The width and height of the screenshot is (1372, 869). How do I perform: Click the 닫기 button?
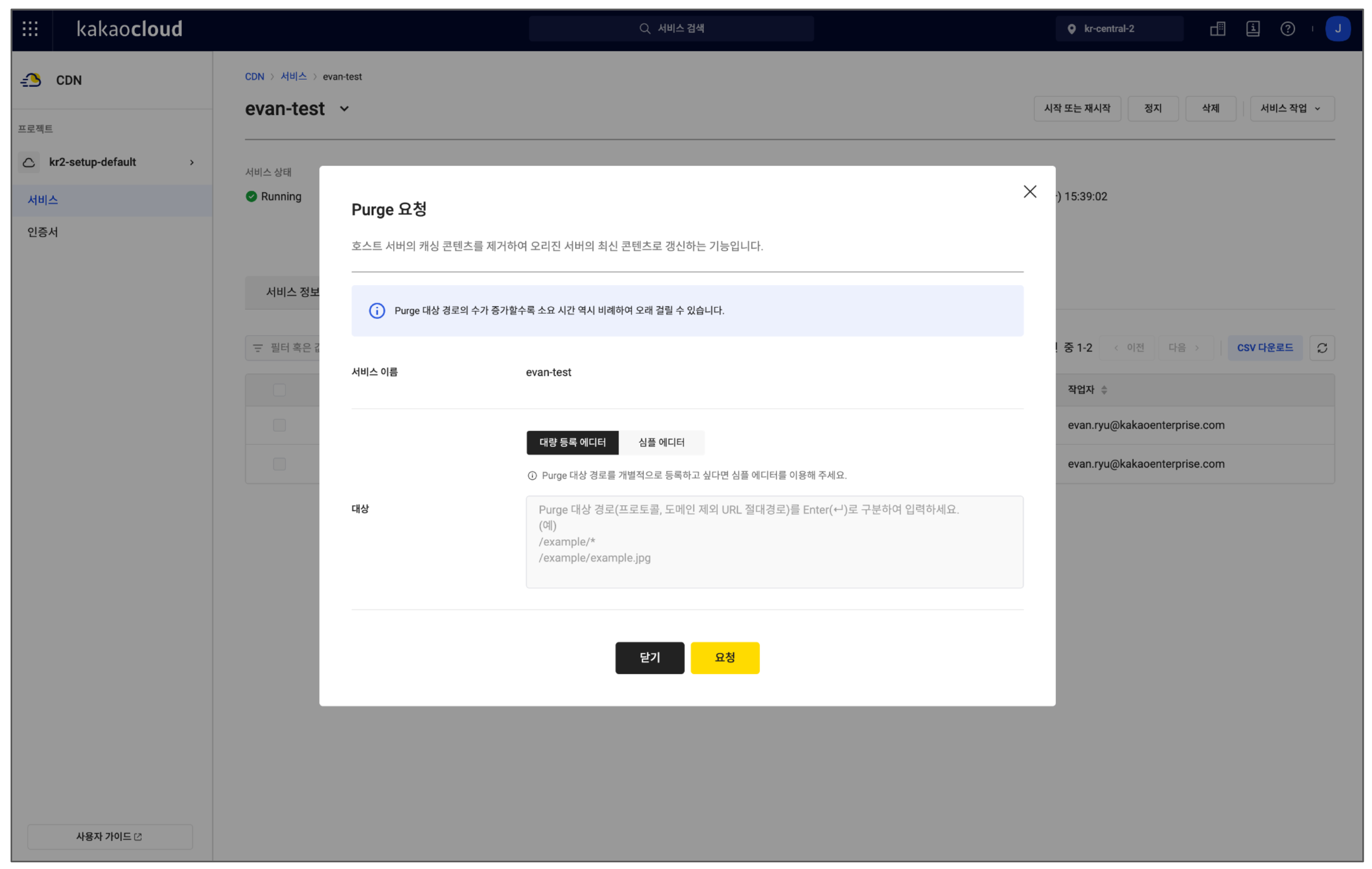(650, 658)
